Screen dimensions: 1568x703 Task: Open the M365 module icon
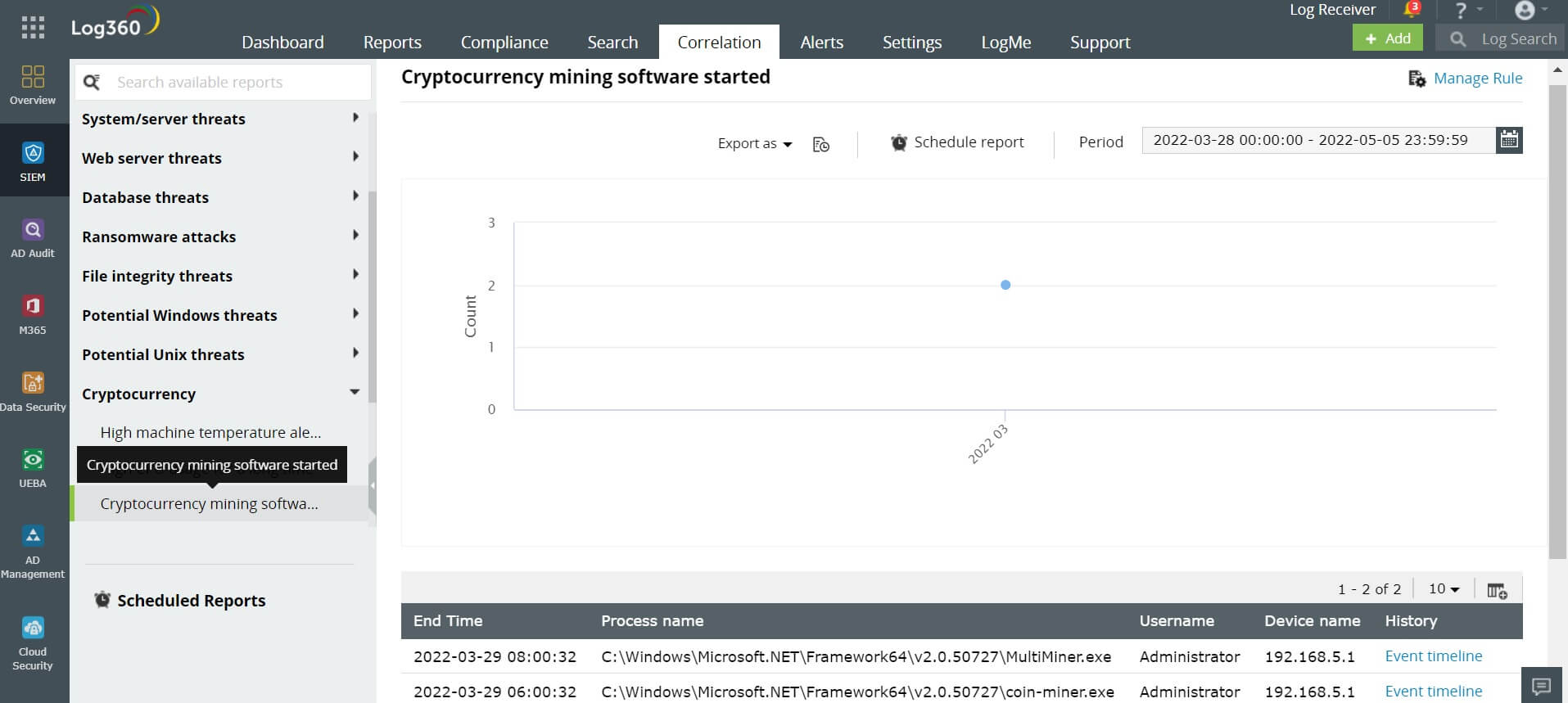click(x=33, y=313)
